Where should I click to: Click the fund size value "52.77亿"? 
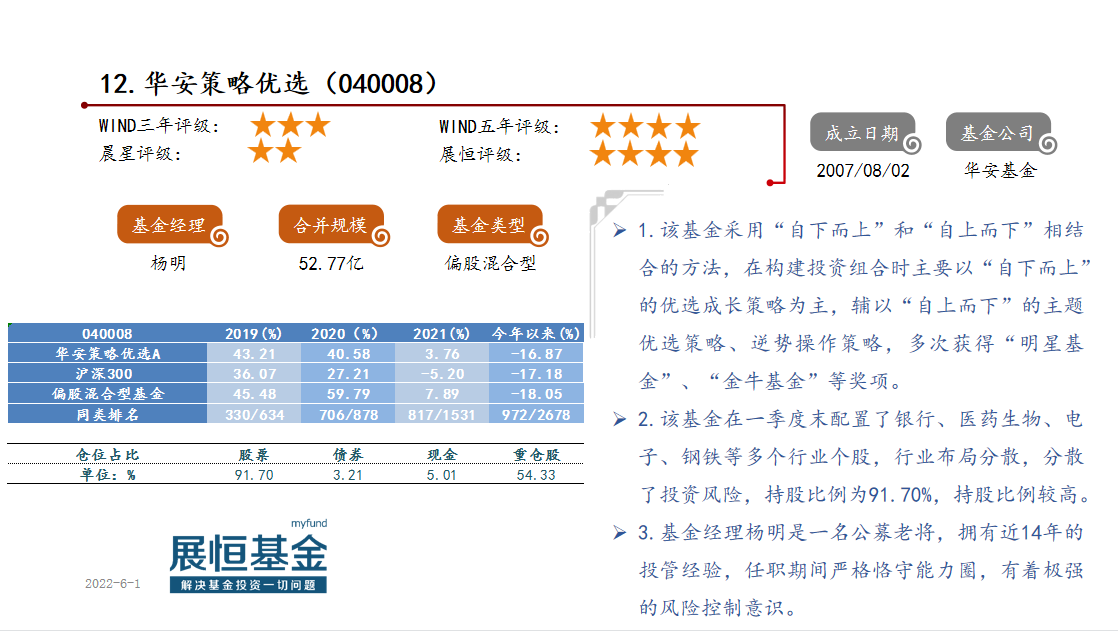331,264
